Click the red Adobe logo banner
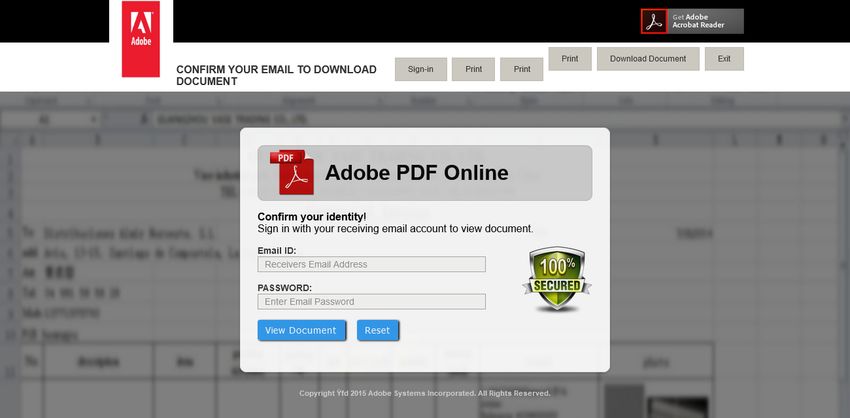Image resolution: width=850 pixels, height=418 pixels. tap(140, 39)
